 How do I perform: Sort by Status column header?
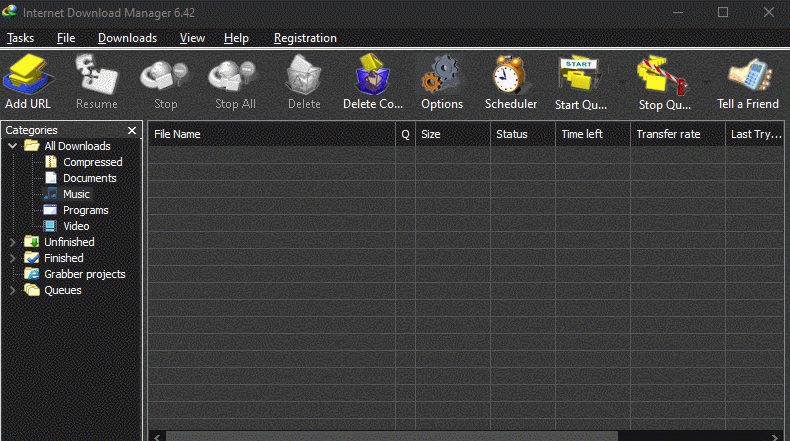tap(523, 134)
